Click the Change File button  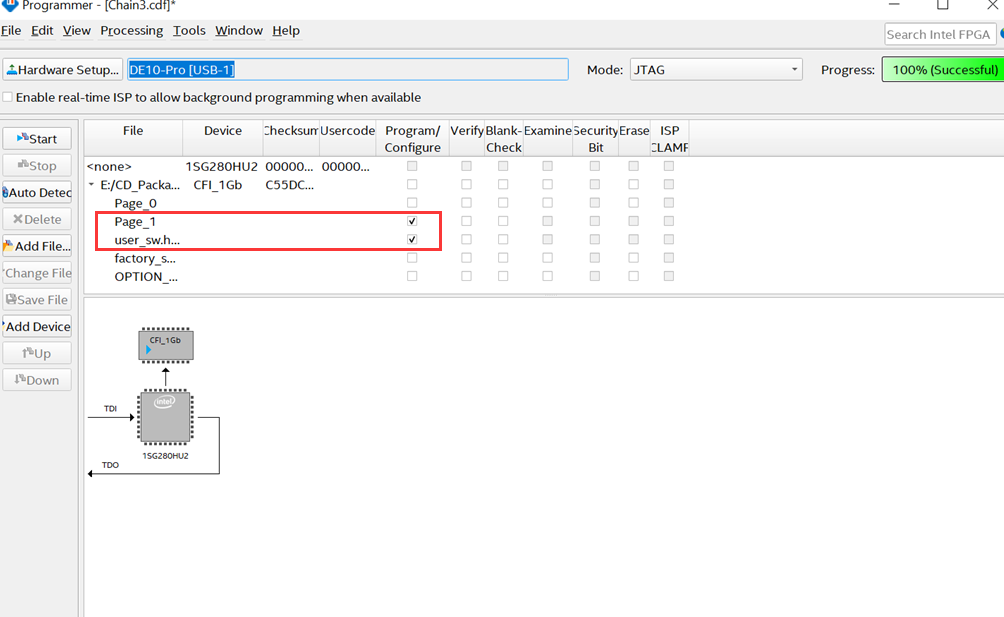(x=37, y=273)
